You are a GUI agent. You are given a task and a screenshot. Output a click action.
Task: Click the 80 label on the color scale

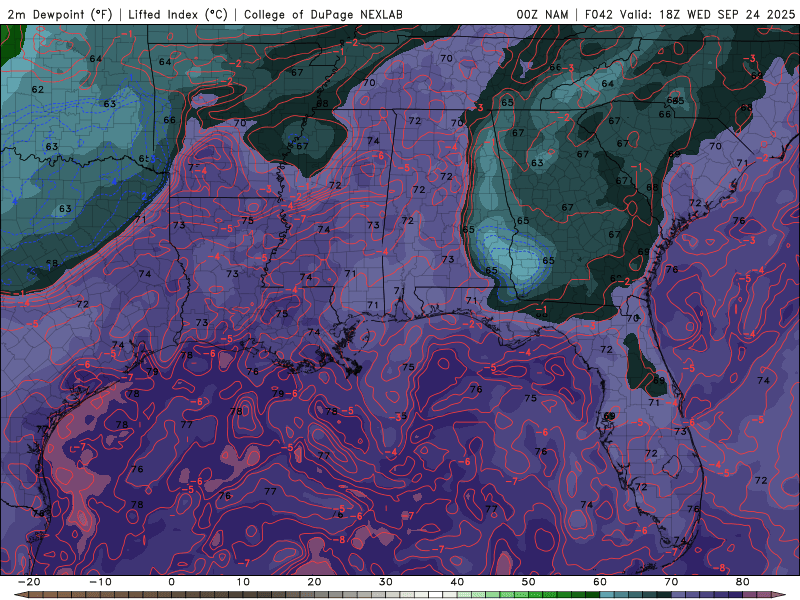pyautogui.click(x=743, y=582)
